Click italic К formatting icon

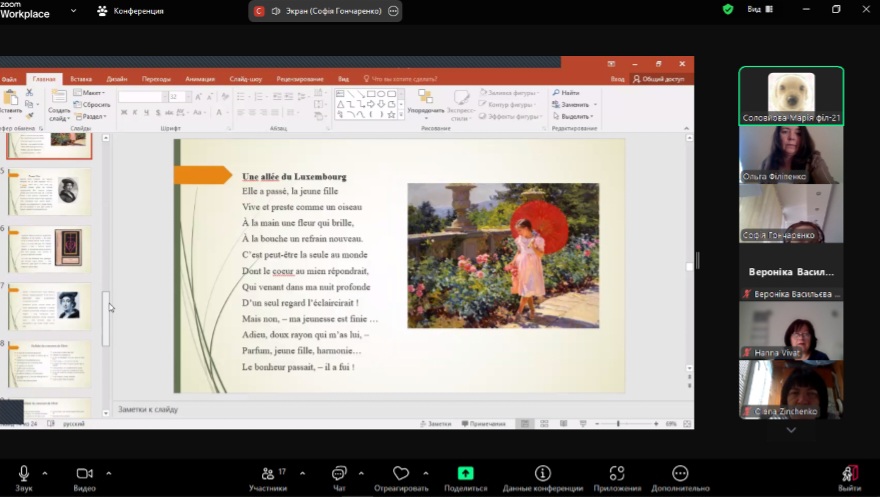[x=135, y=113]
